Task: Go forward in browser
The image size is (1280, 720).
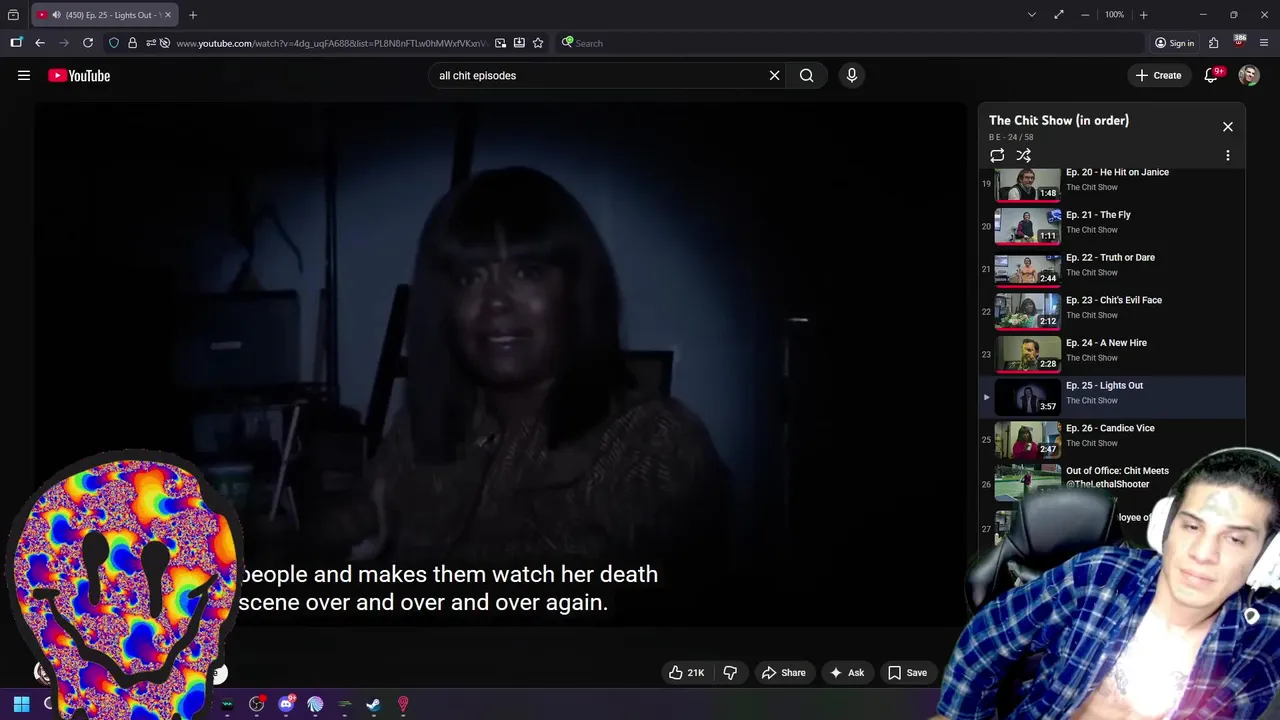Action: tap(63, 43)
